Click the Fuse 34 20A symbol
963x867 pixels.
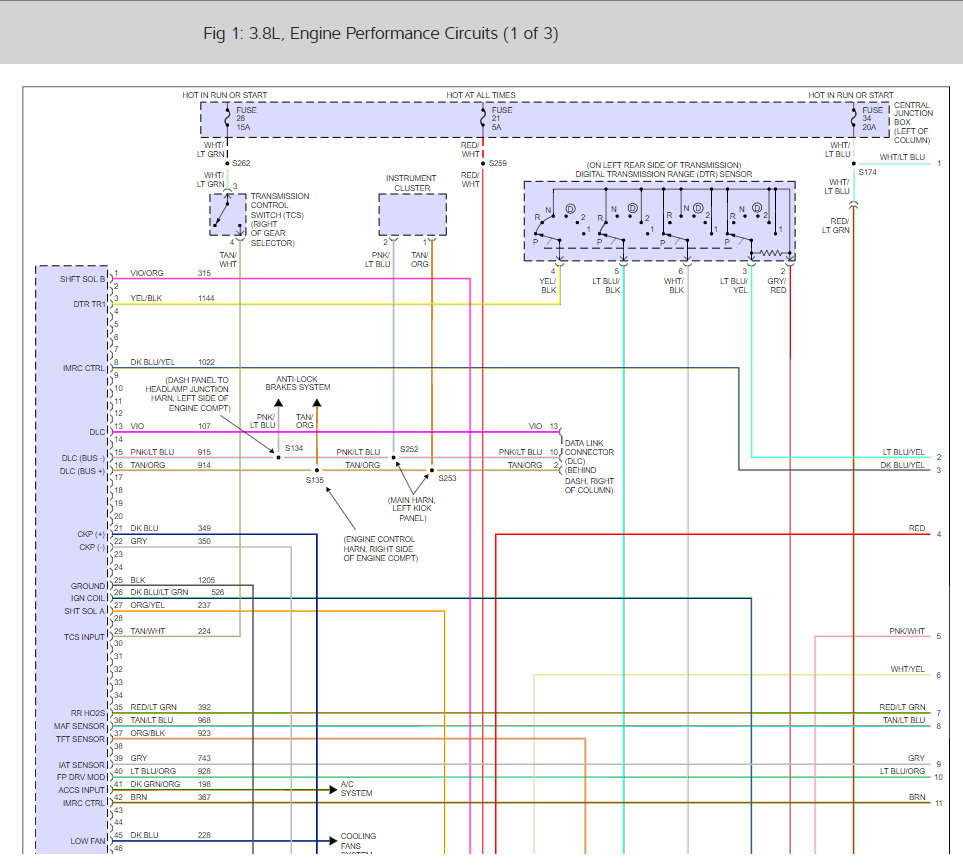pos(853,118)
